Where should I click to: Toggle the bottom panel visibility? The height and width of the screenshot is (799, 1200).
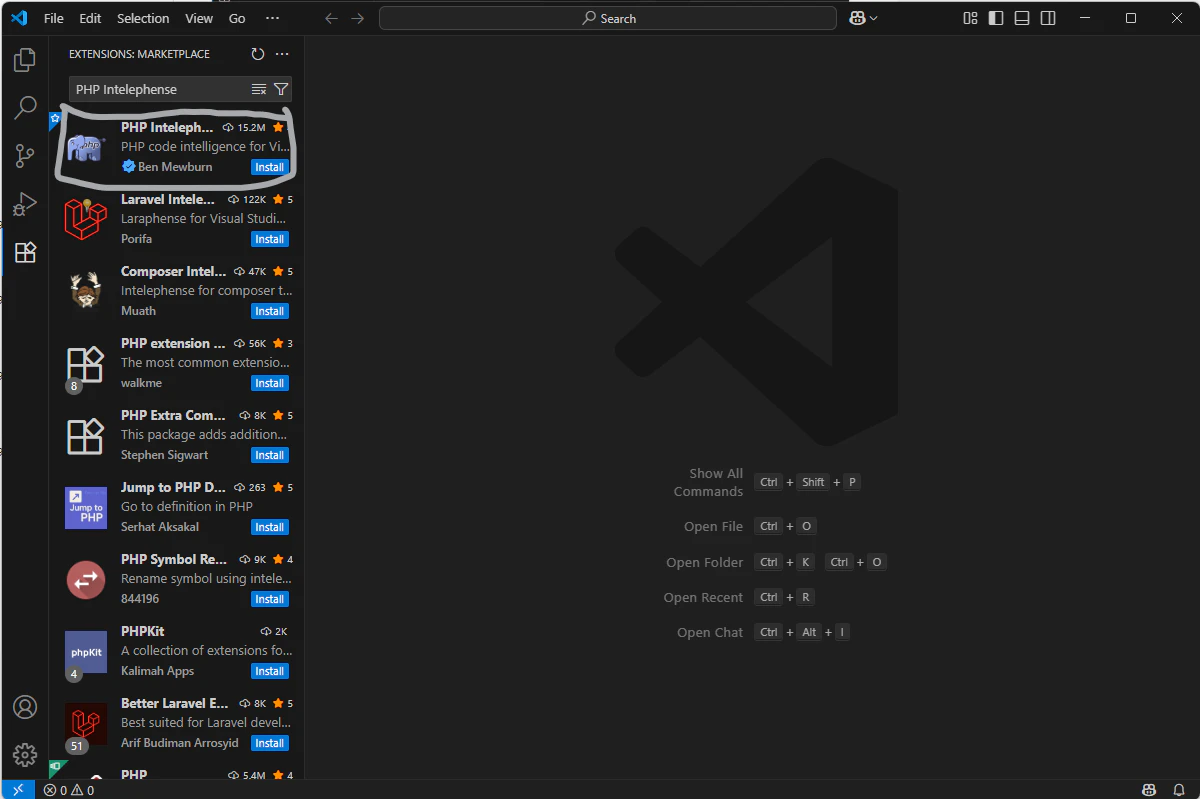pos(1022,18)
